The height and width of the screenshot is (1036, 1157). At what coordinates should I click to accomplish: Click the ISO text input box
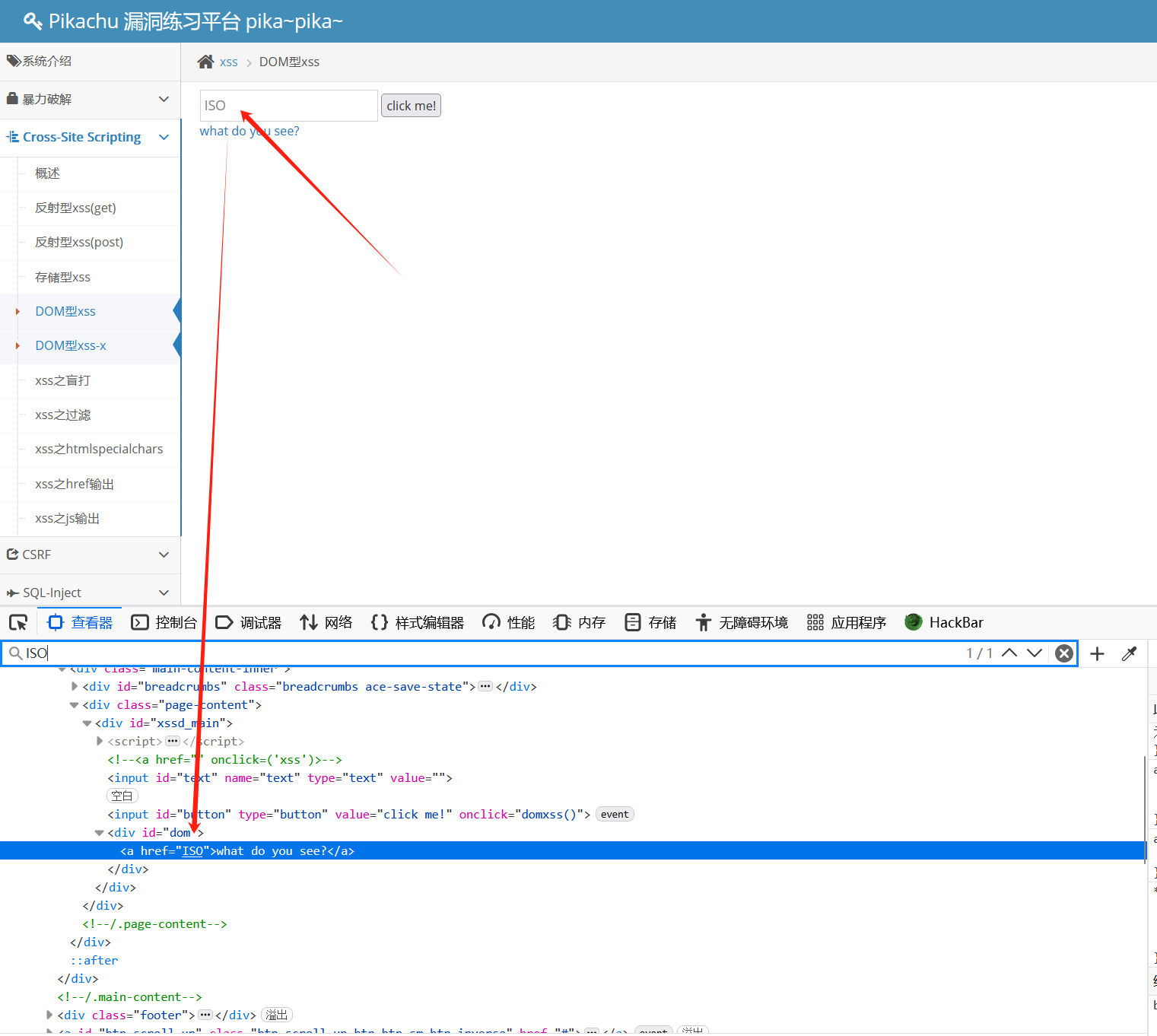pos(289,106)
